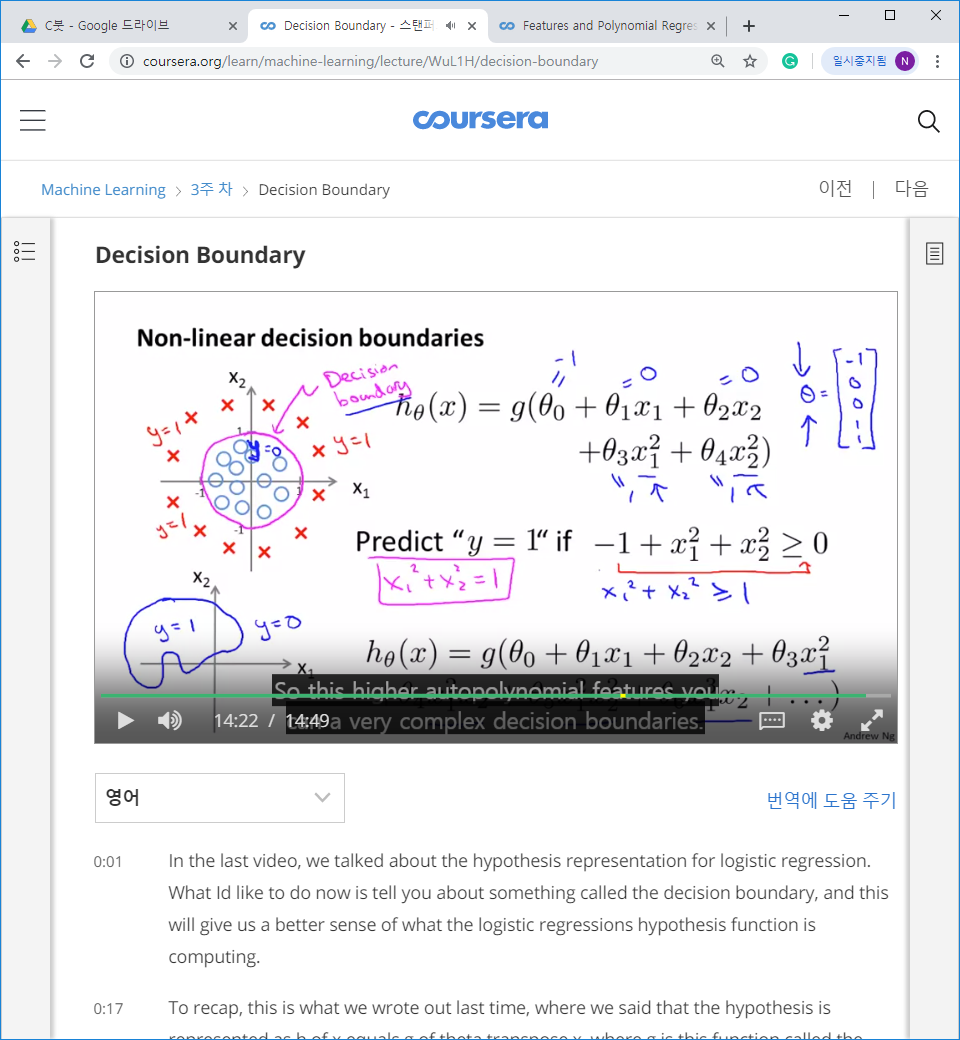Open the lecture notes panel icon
The height and width of the screenshot is (1040, 960).
coord(934,253)
